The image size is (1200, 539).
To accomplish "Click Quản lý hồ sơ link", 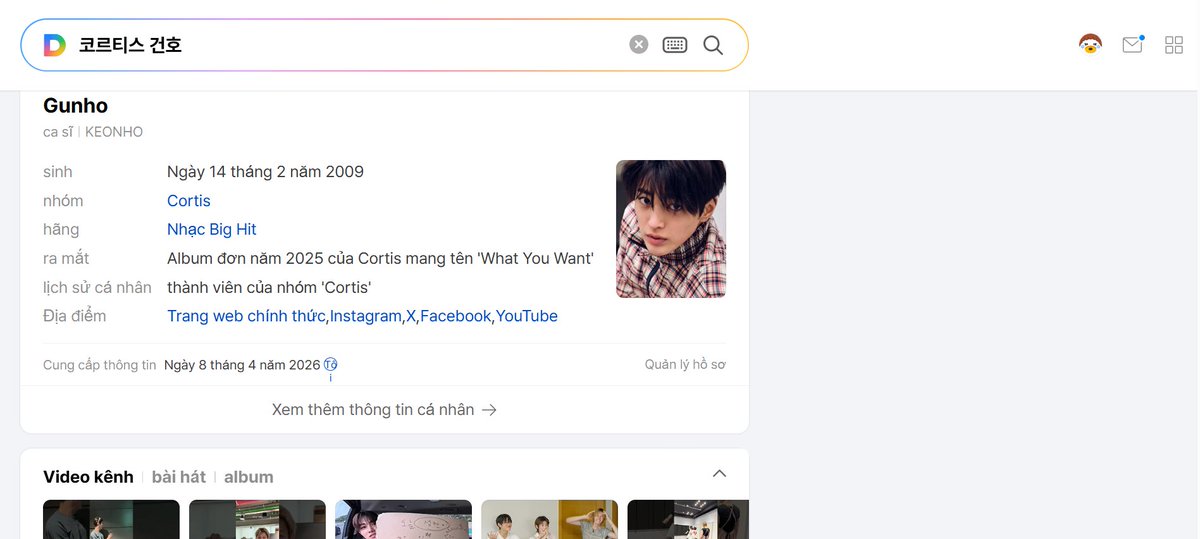I will tap(685, 365).
